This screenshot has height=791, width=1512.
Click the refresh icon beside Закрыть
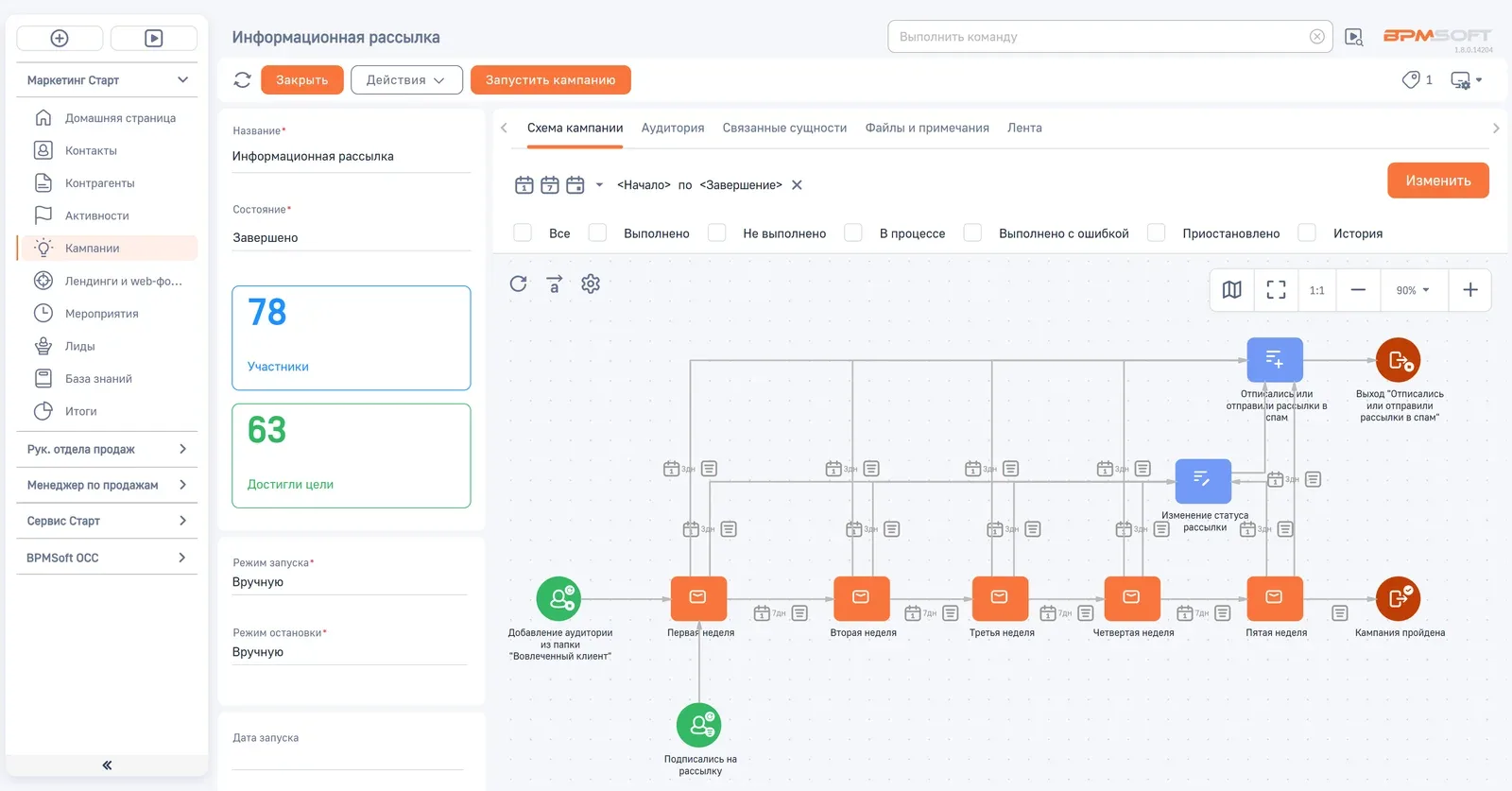coord(242,80)
